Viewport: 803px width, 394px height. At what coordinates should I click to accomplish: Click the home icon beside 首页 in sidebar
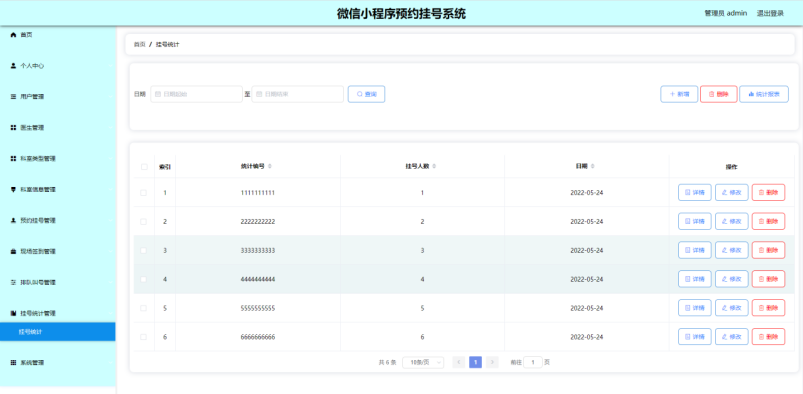click(x=14, y=34)
